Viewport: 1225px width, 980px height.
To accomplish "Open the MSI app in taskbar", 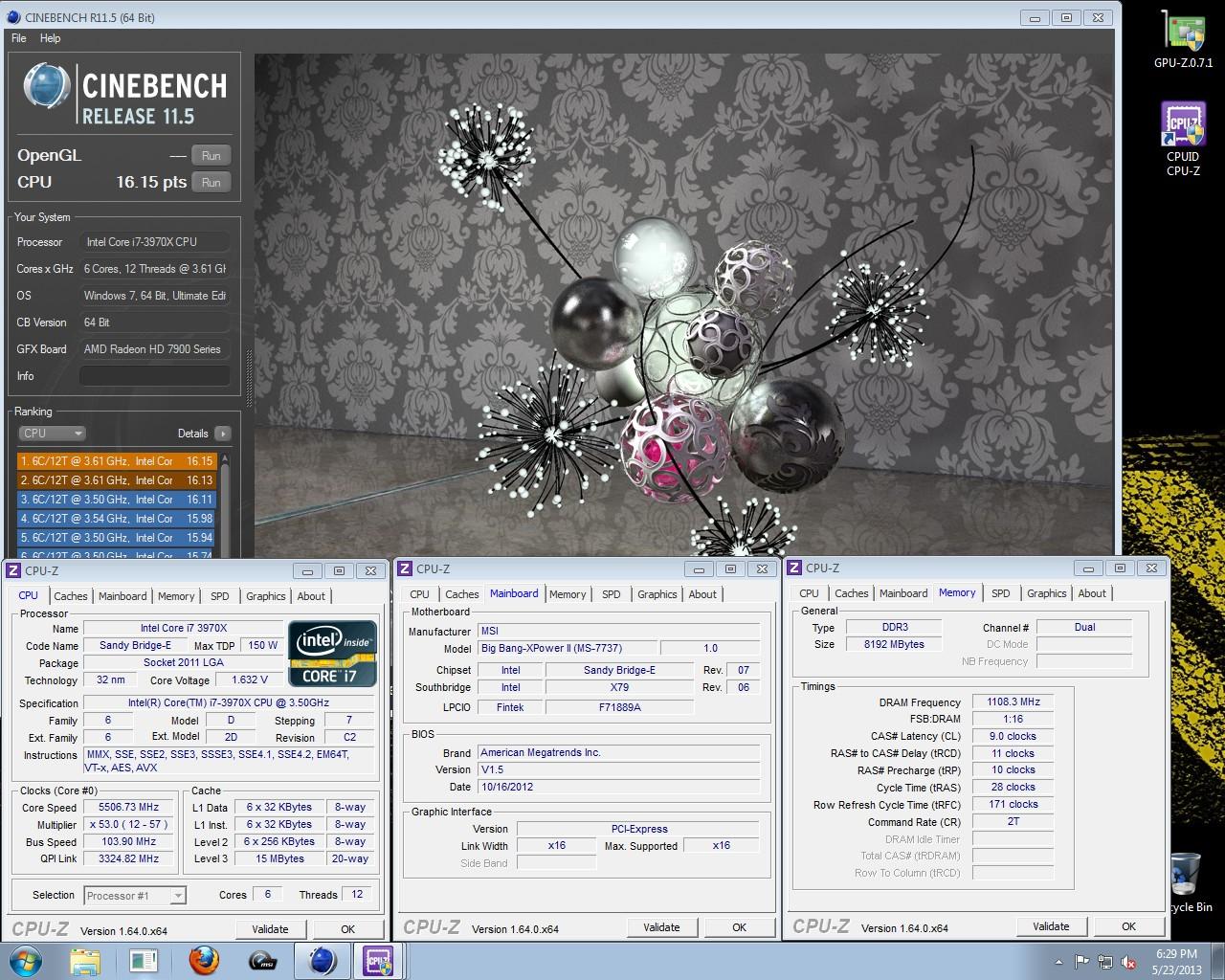I will click(262, 960).
